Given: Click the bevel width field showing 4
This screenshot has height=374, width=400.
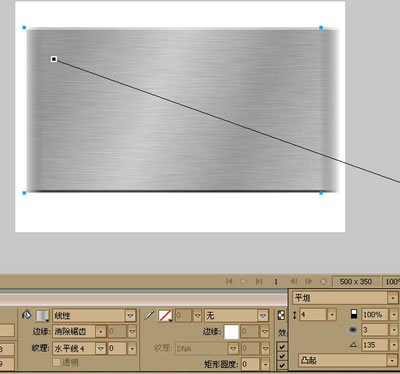Looking at the screenshot, I should point(313,315).
